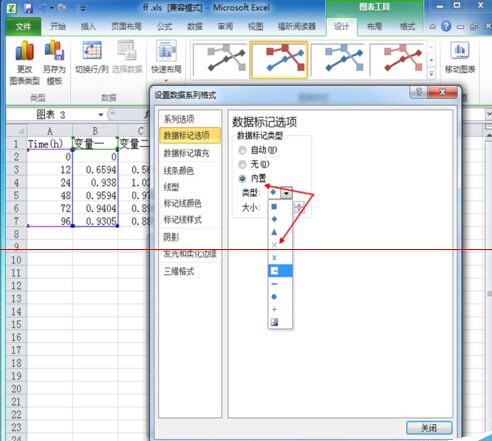Select the row 10 header
Viewport: 492px width, 441px height.
click(x=16, y=260)
